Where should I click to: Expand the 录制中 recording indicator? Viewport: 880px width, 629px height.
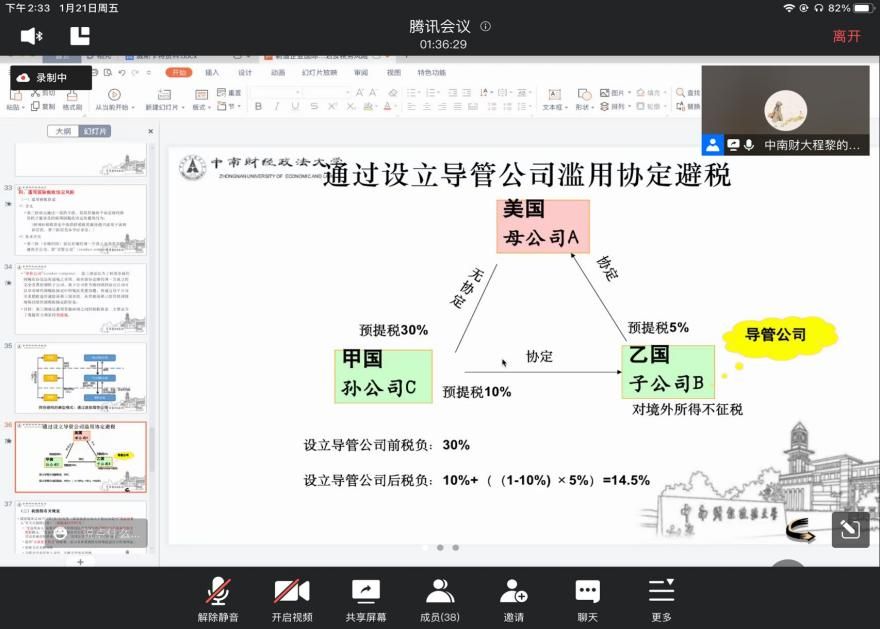coord(50,78)
